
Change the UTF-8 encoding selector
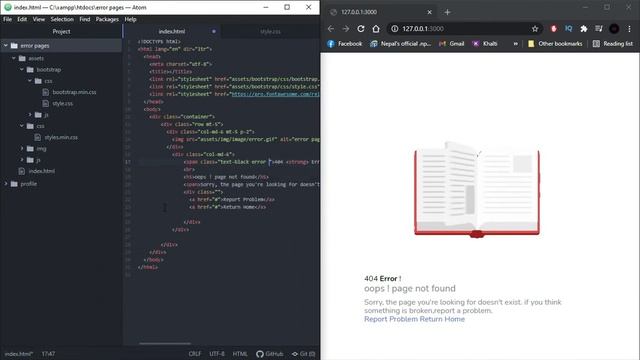tap(217, 354)
